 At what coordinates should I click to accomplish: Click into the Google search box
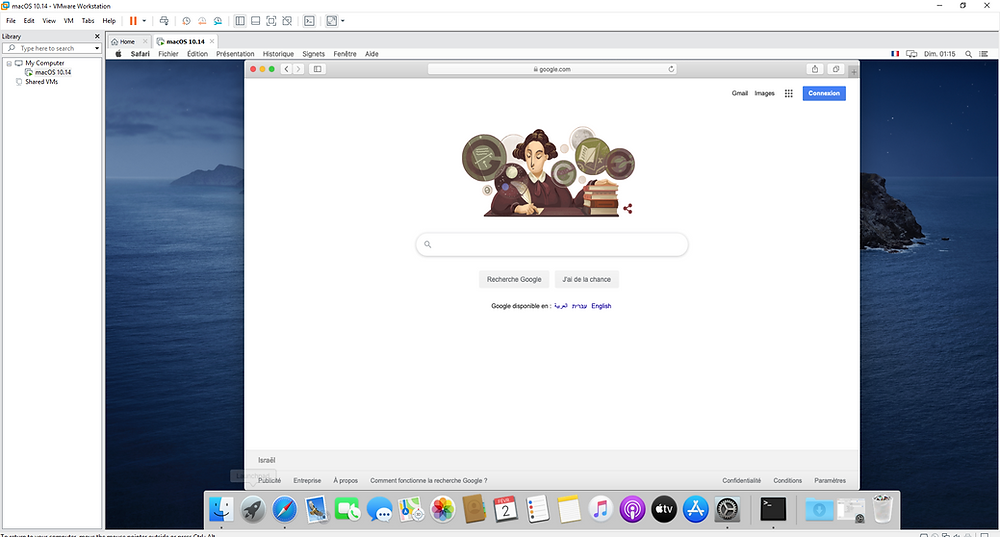pyautogui.click(x=552, y=244)
